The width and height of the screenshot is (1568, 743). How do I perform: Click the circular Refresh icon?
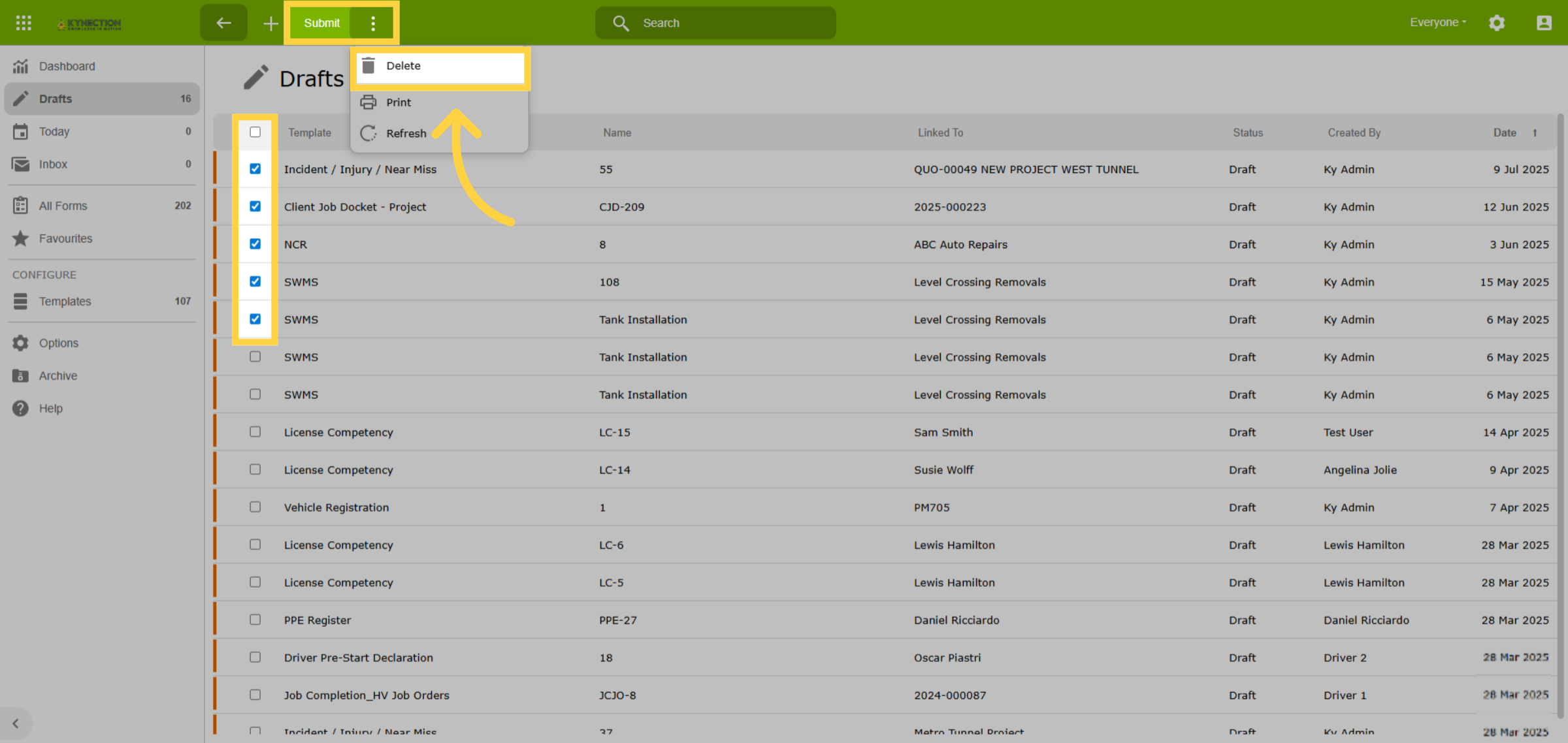click(x=368, y=133)
